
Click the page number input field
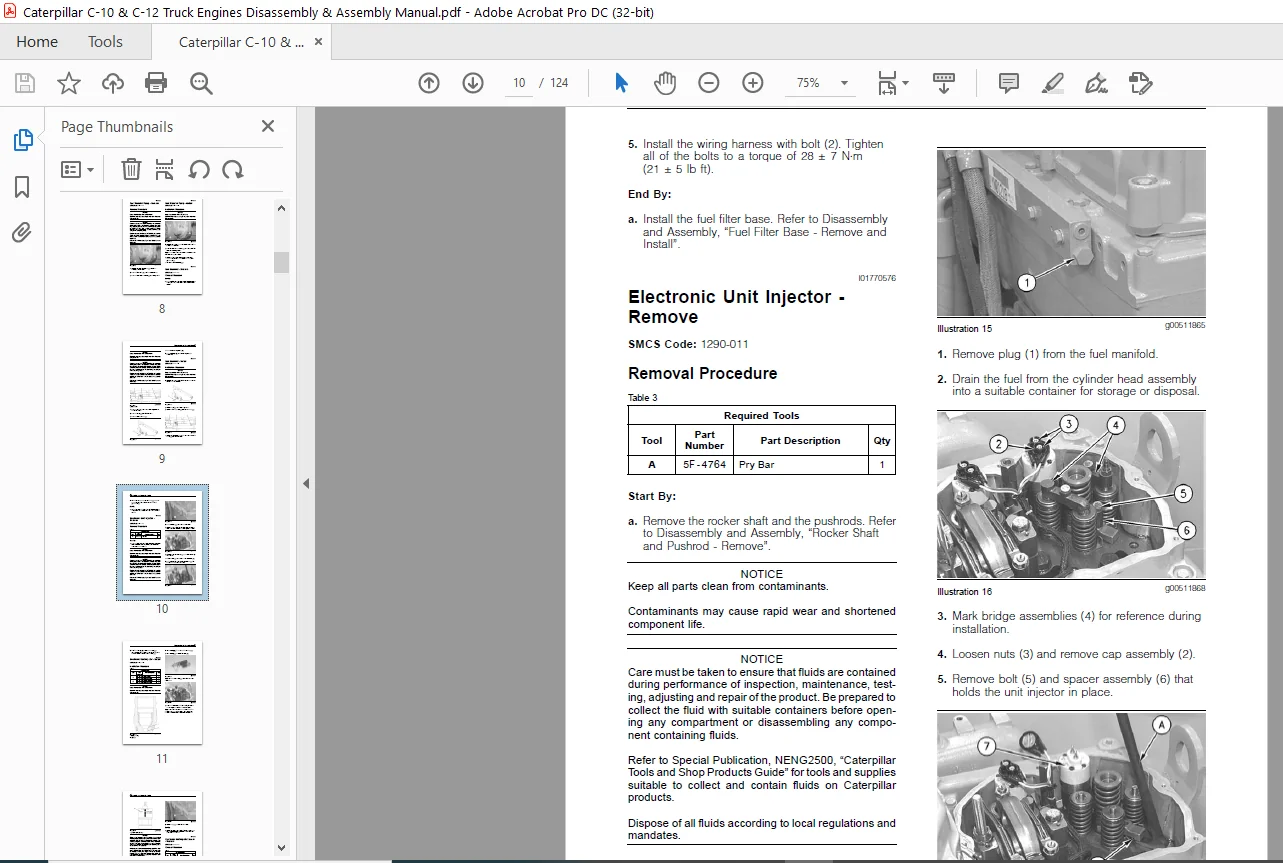click(x=518, y=83)
